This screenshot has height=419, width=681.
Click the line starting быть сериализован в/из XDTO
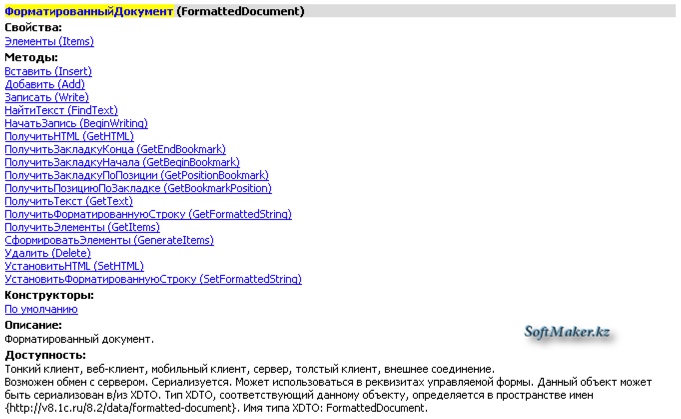299,396
